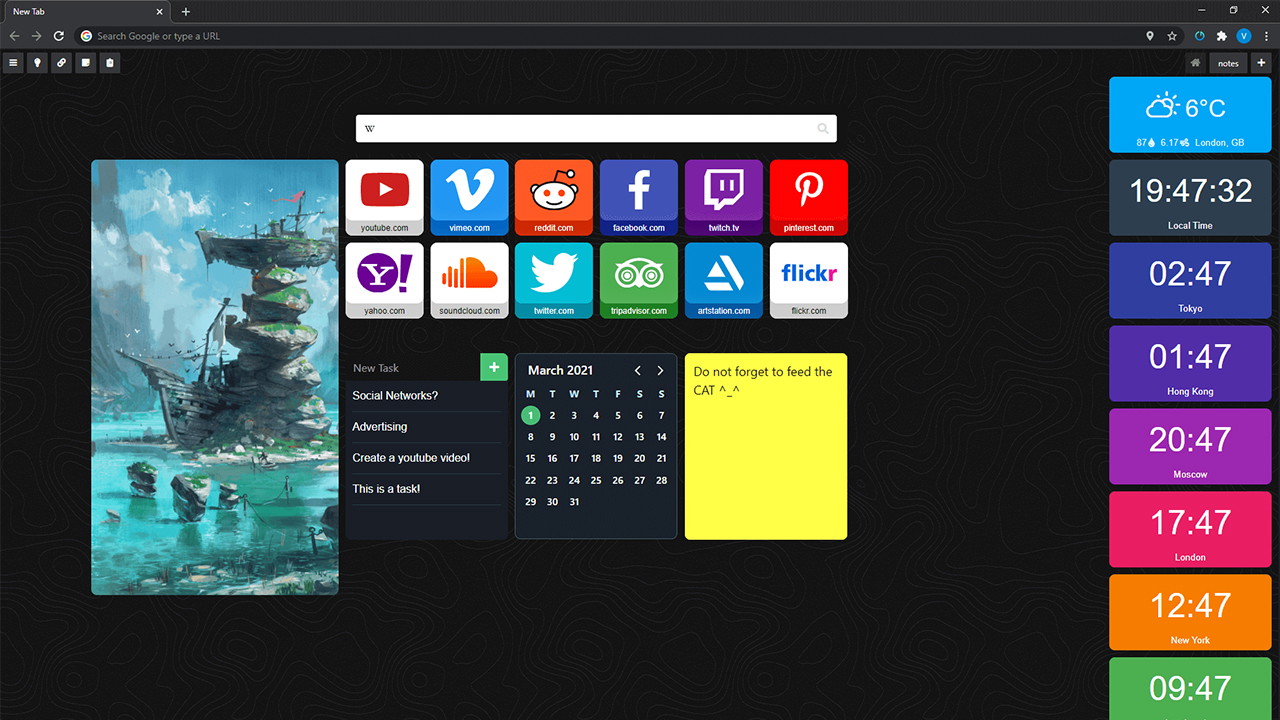Click inside the dashboard search field

[596, 129]
